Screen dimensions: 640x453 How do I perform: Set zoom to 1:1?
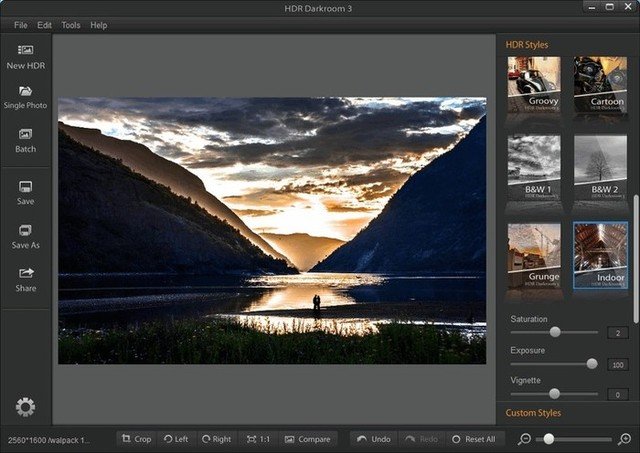[x=258, y=439]
